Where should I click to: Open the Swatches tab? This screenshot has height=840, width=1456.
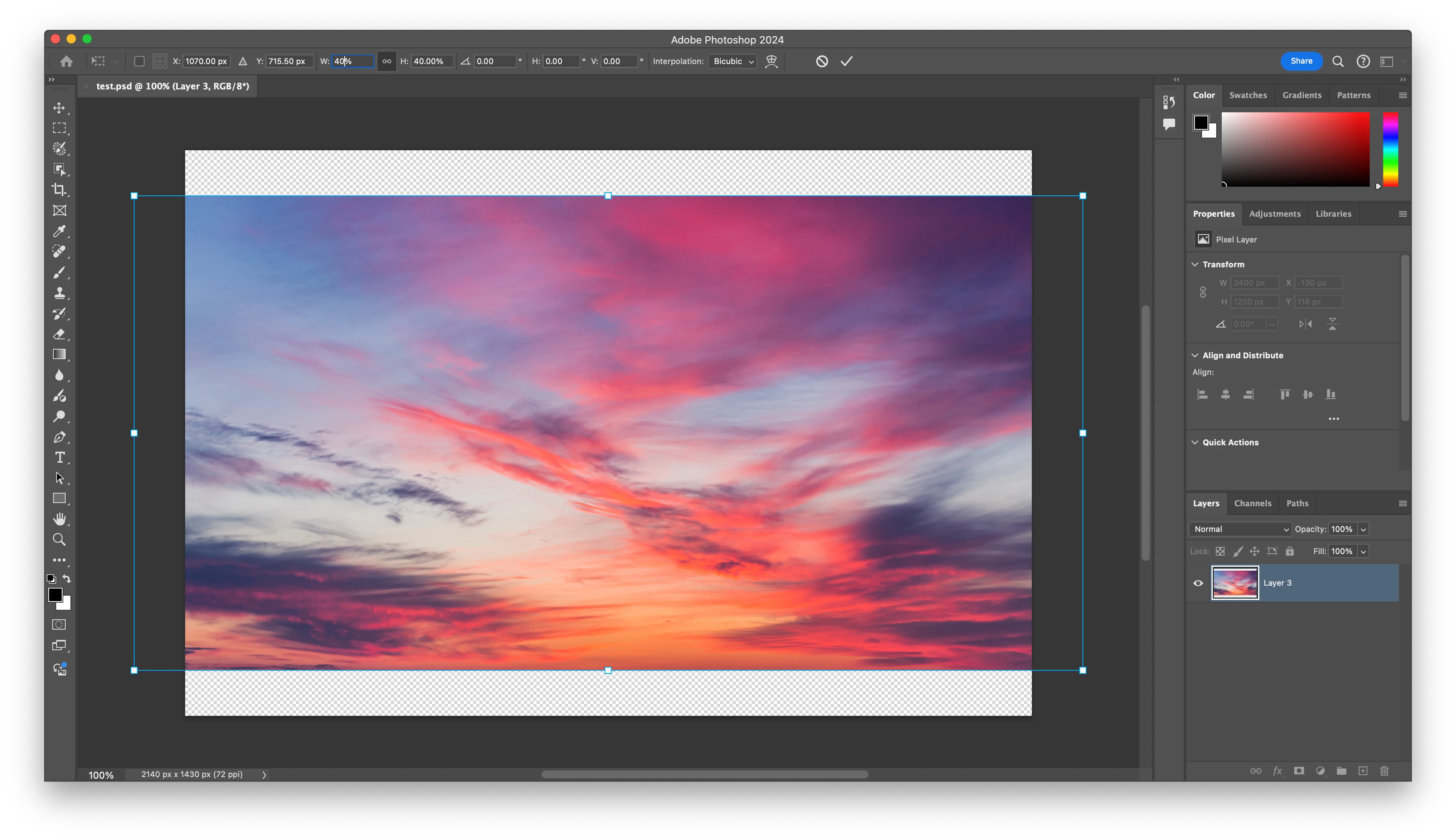1247,95
